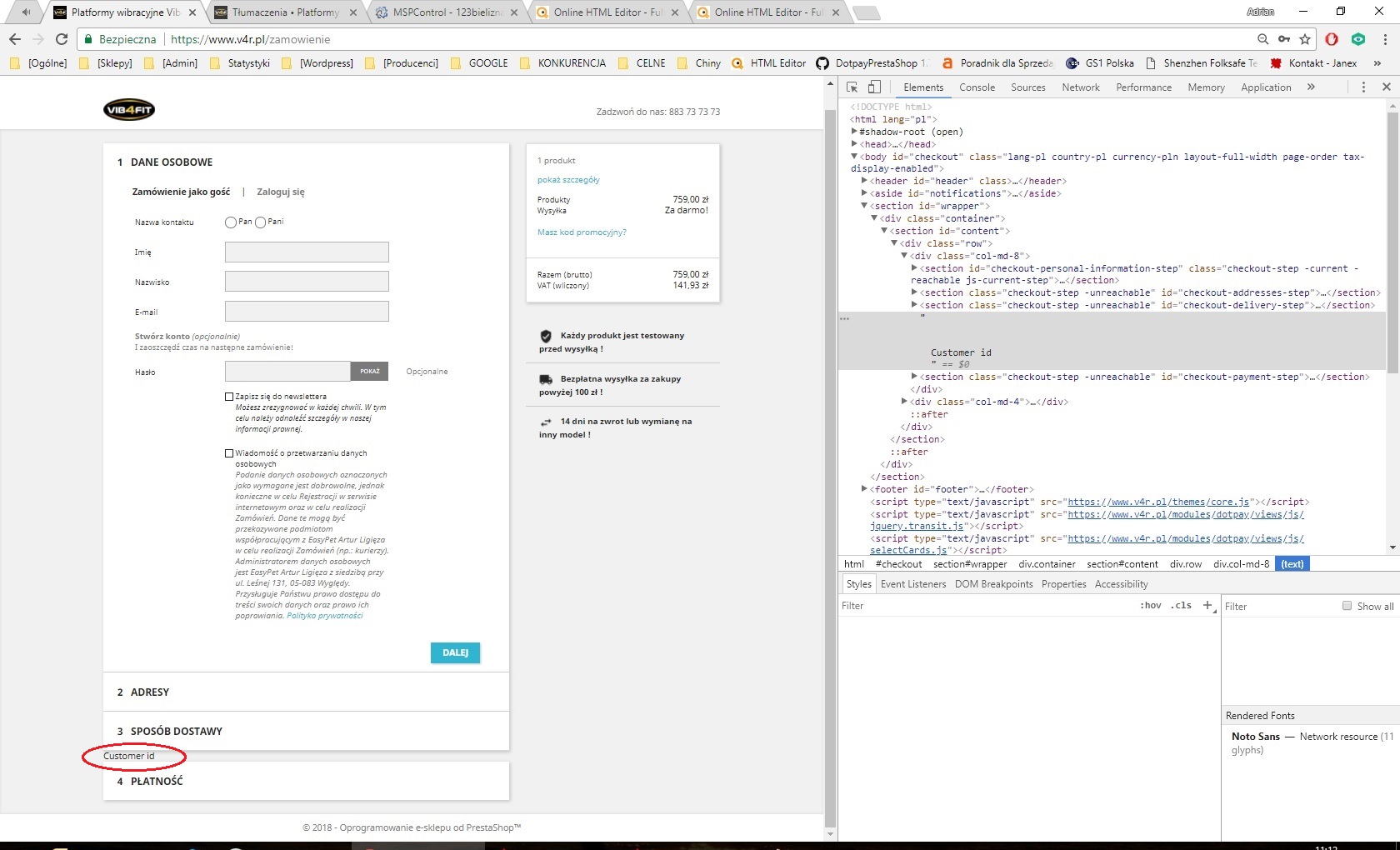The width and height of the screenshot is (1400, 850).
Task: Expand the checkout-payment-step section node
Action: tap(915, 377)
